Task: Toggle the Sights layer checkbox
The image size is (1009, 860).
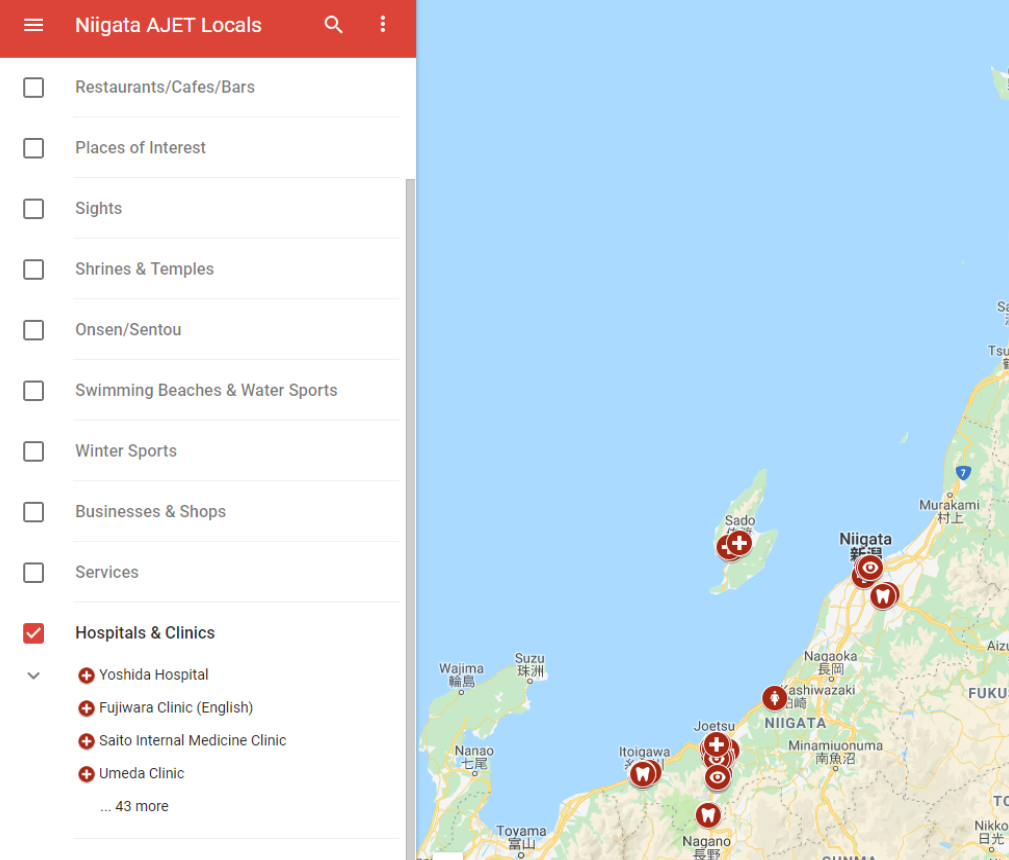Action: (33, 209)
